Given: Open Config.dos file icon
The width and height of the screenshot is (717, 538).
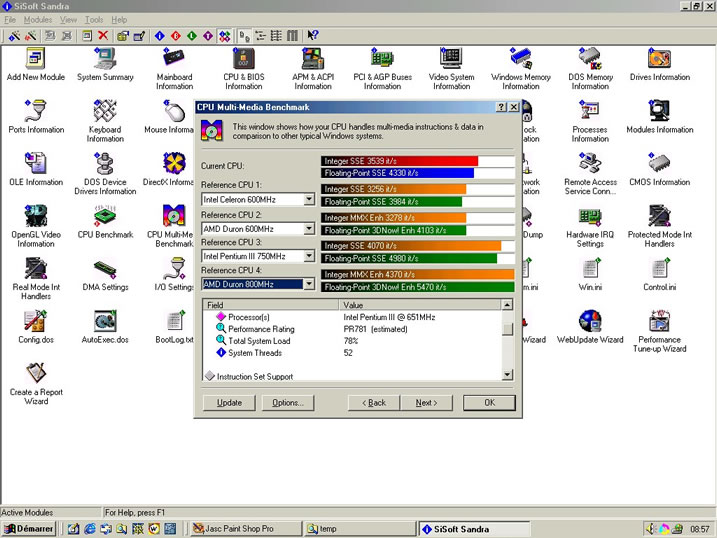Looking at the screenshot, I should [36, 327].
